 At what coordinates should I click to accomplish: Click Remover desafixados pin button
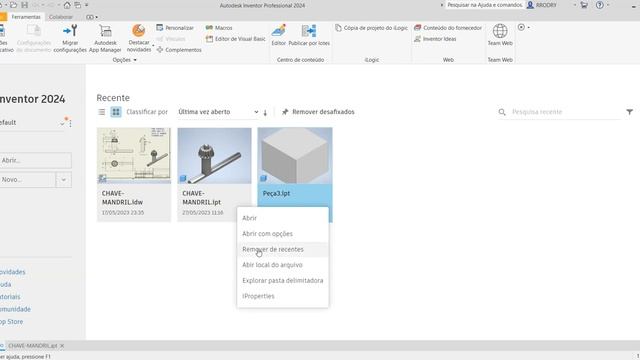click(x=318, y=112)
